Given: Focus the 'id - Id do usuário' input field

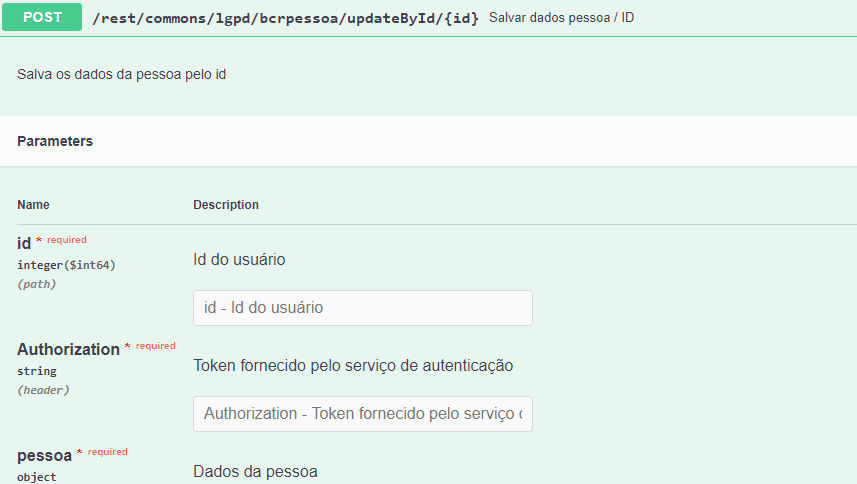Looking at the screenshot, I should 362,308.
